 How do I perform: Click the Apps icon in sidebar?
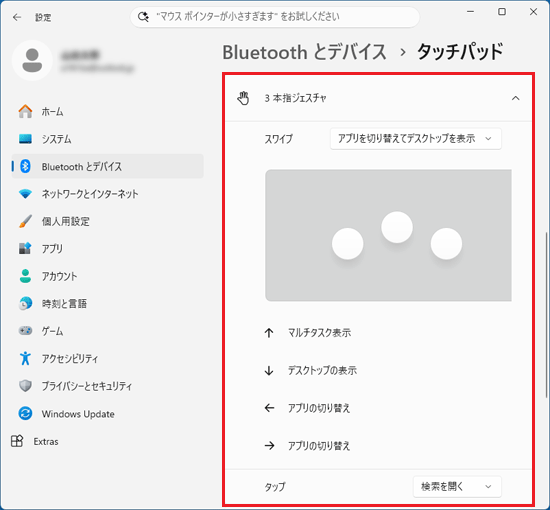coord(25,248)
